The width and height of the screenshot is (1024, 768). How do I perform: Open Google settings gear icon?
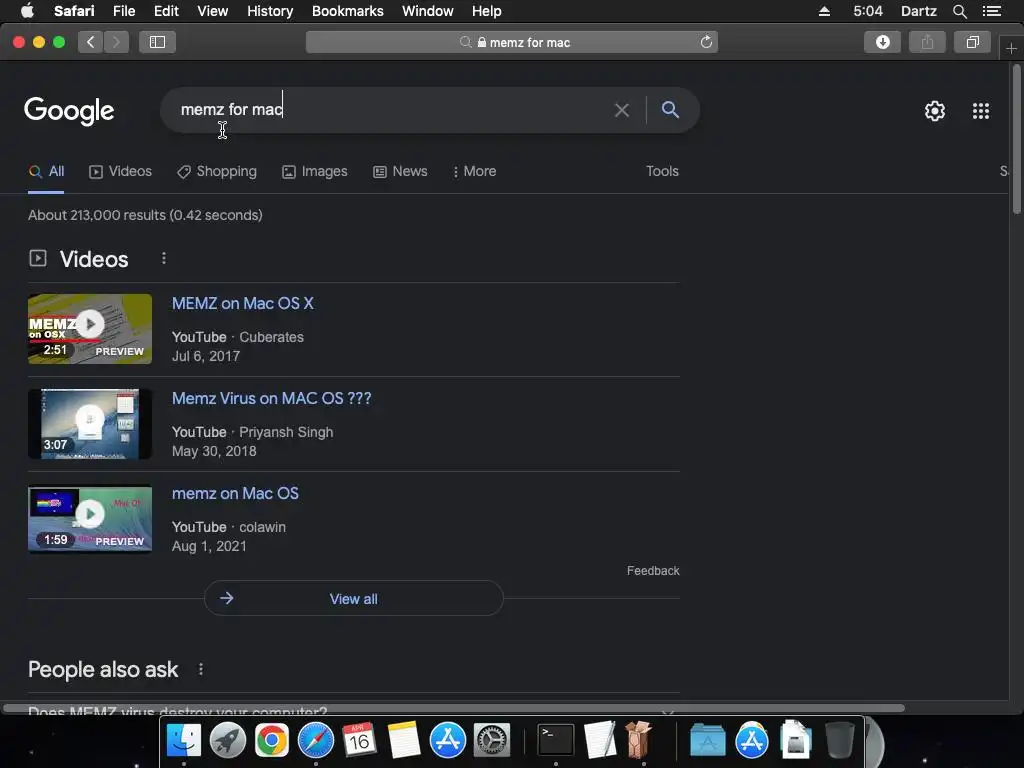click(935, 110)
